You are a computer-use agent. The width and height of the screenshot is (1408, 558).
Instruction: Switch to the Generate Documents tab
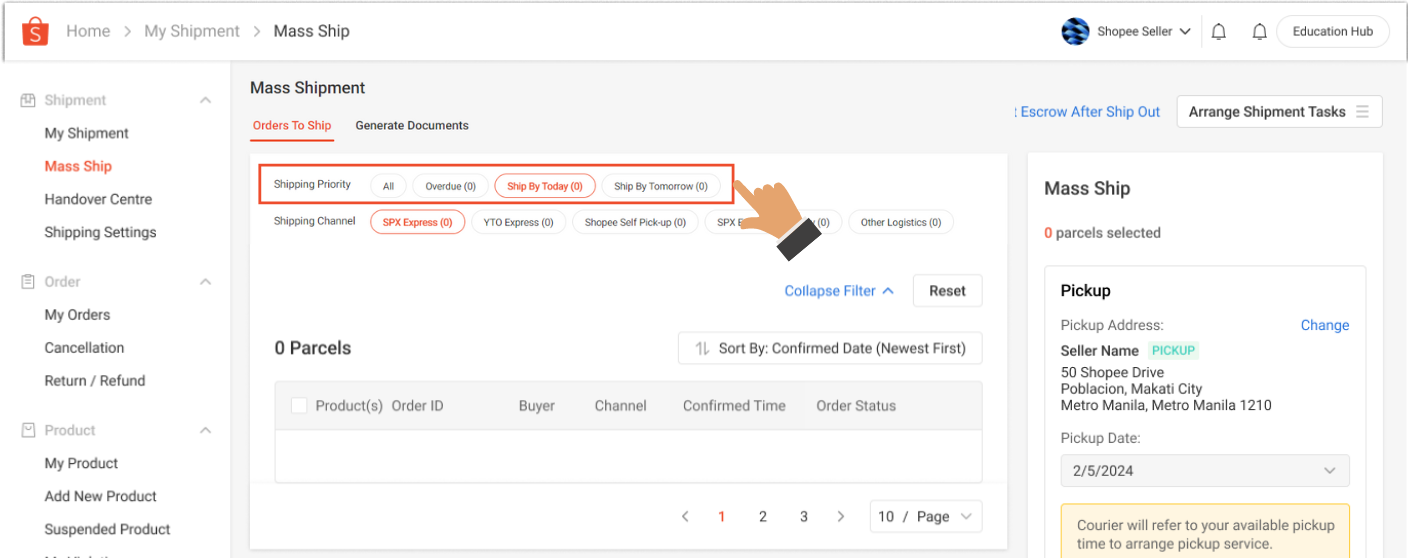(x=412, y=126)
